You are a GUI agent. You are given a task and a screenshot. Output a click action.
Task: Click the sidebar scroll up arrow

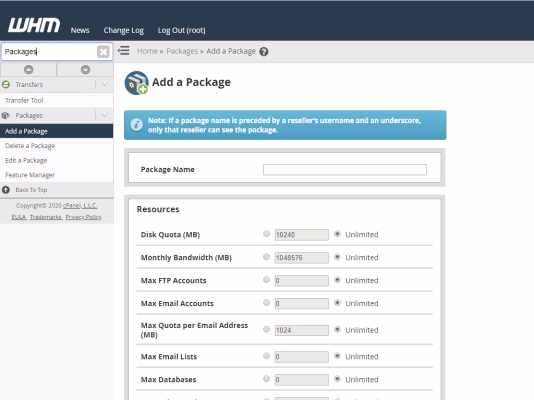tap(29, 69)
